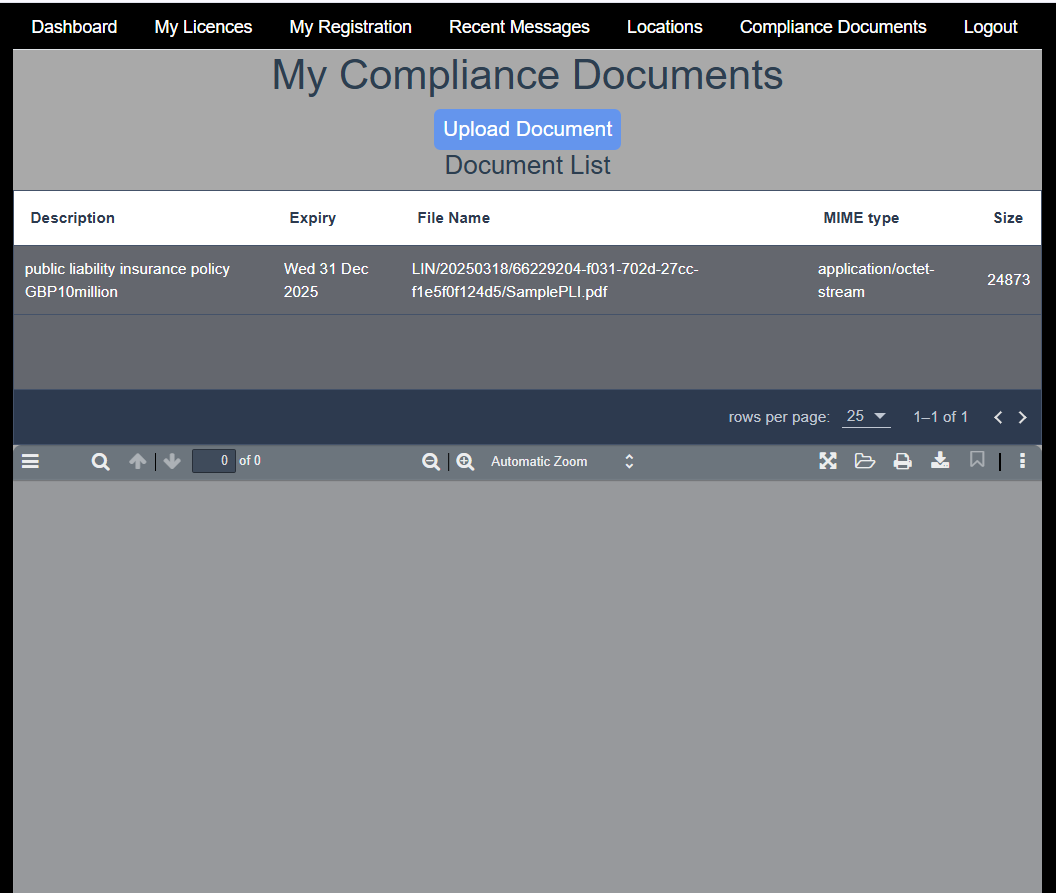
Task: Go to the next page with the down arrow
Action: click(172, 461)
